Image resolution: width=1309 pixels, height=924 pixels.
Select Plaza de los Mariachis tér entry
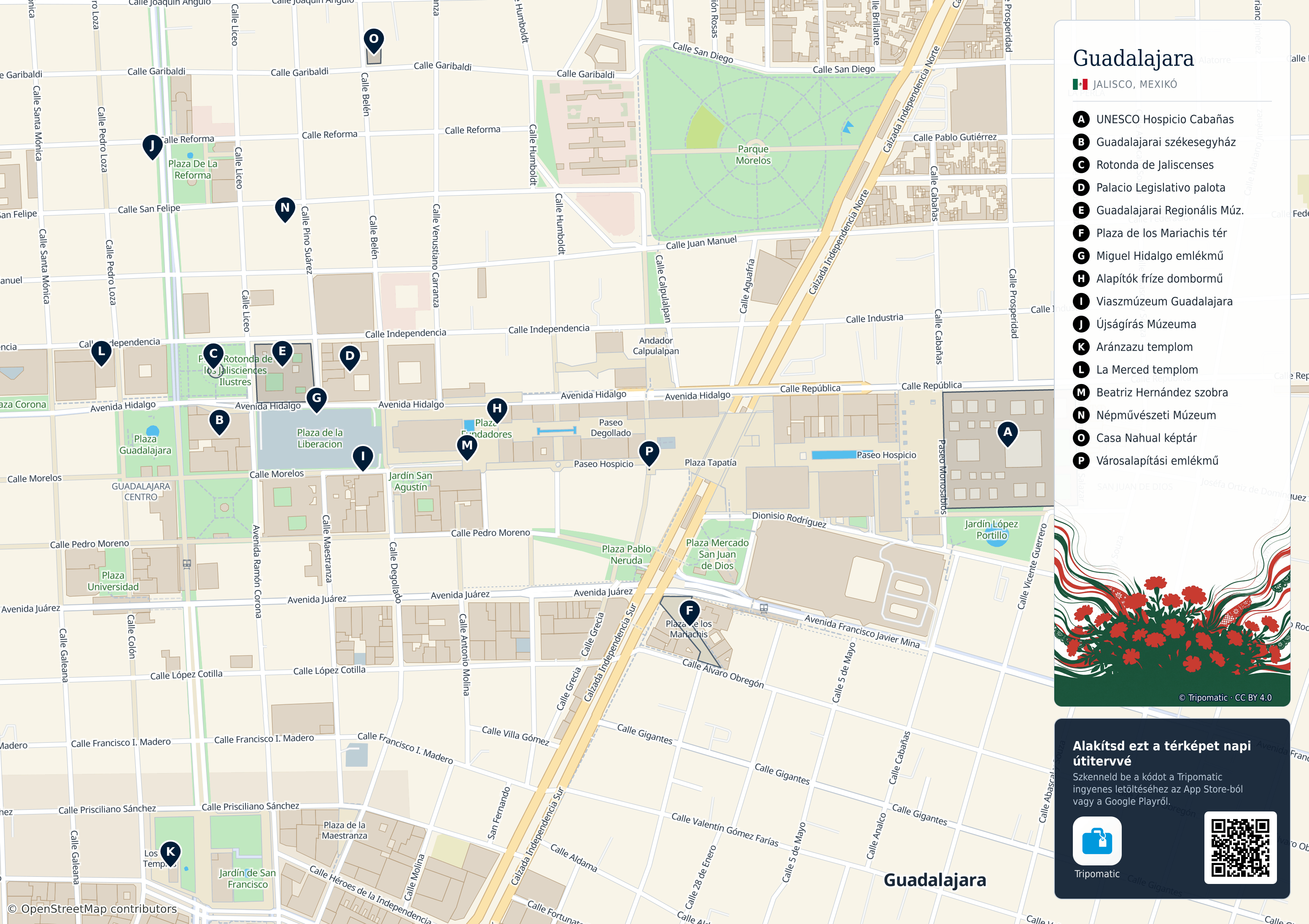[1149, 233]
